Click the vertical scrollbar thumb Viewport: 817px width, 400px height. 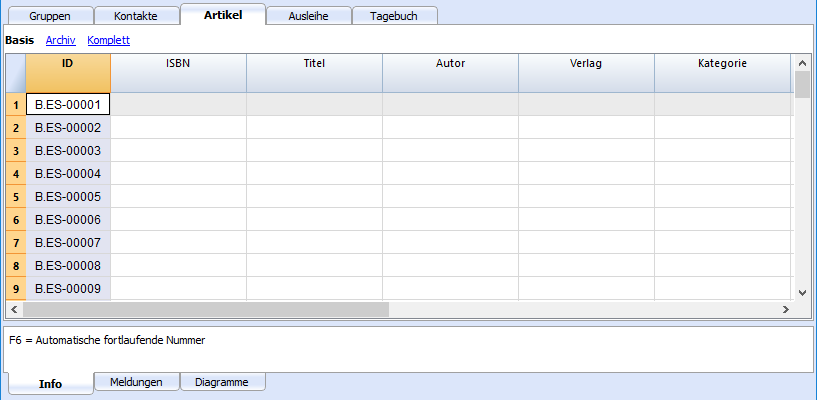pos(802,84)
